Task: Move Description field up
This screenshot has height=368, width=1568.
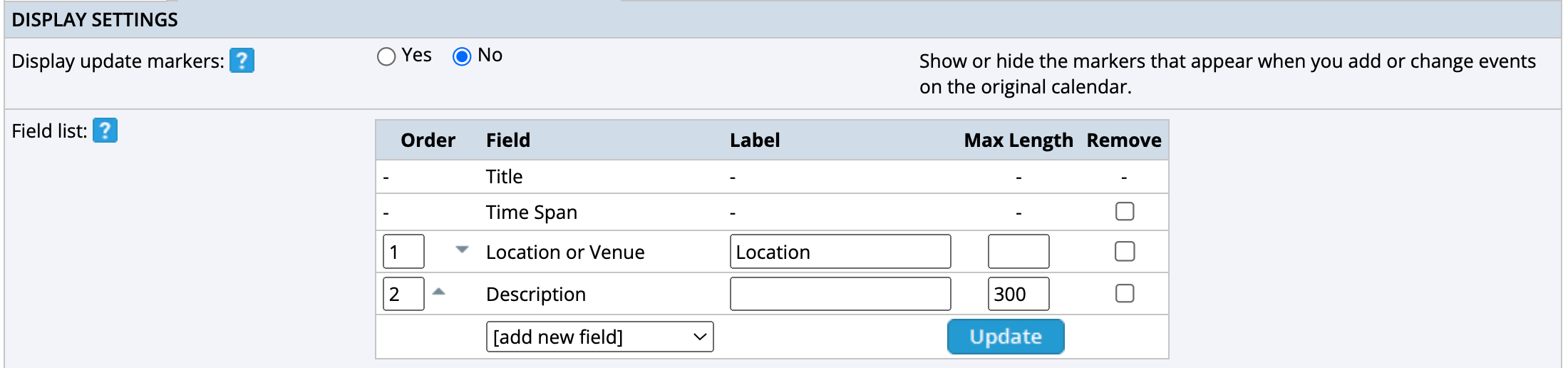Action: coord(439,292)
